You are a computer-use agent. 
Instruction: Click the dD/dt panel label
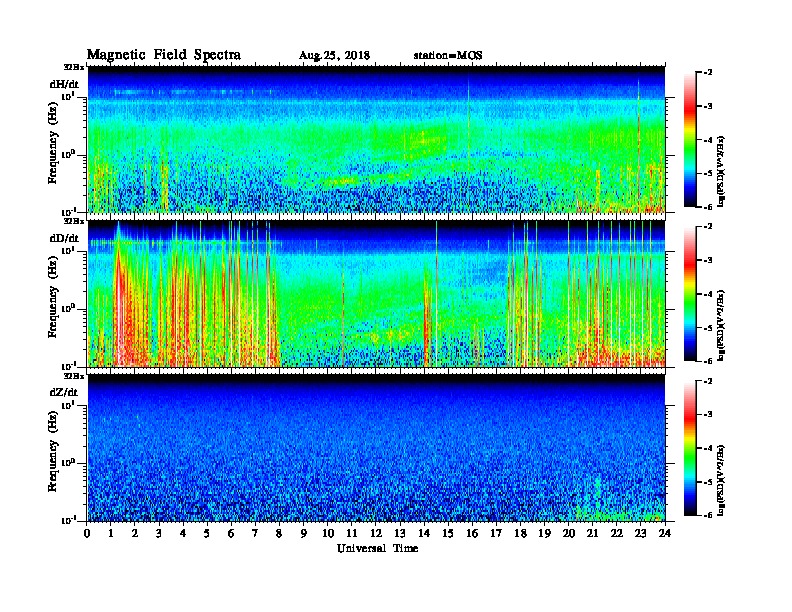click(64, 238)
